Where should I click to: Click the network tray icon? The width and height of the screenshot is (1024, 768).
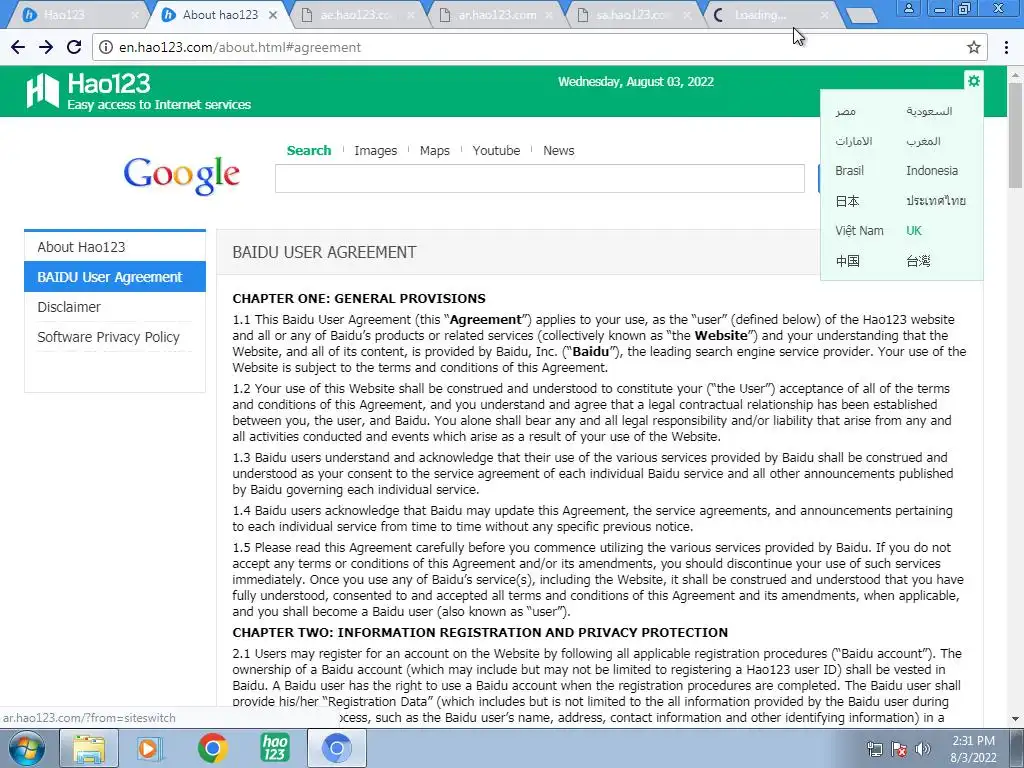click(874, 749)
